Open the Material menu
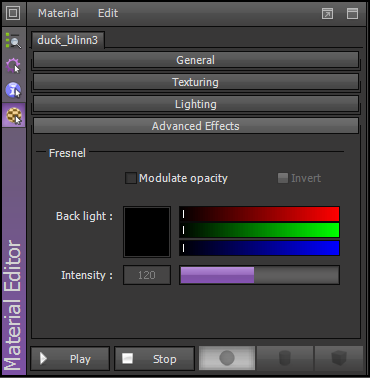 58,13
